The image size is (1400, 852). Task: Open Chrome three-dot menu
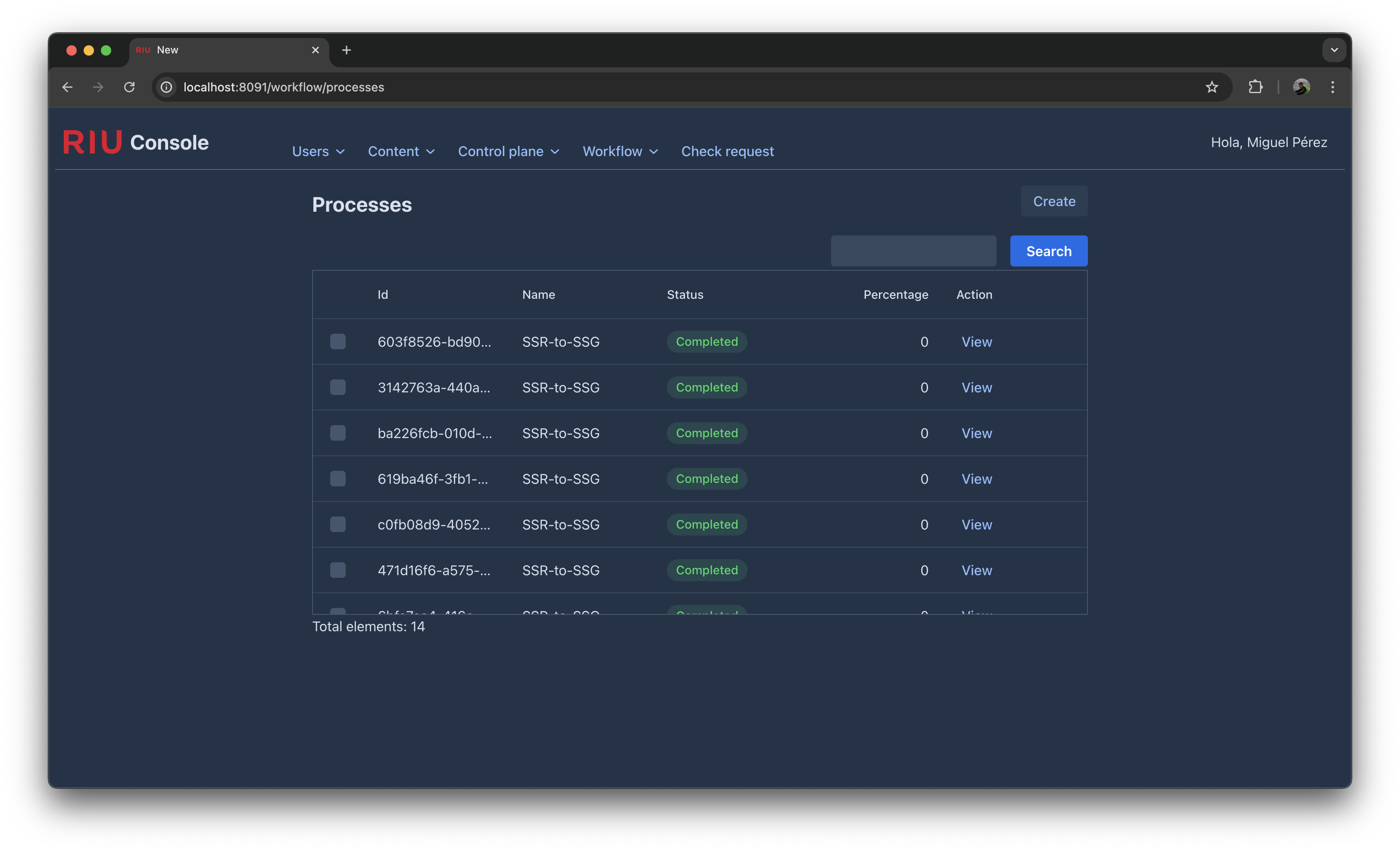click(x=1332, y=87)
